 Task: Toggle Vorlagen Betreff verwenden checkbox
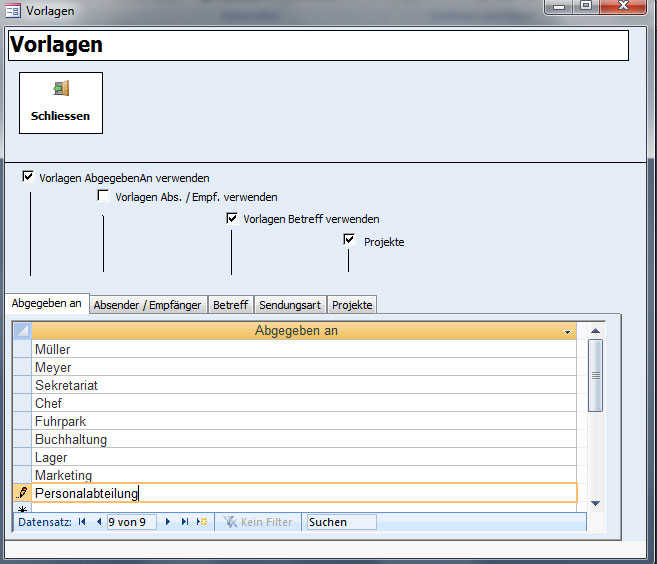(x=232, y=218)
